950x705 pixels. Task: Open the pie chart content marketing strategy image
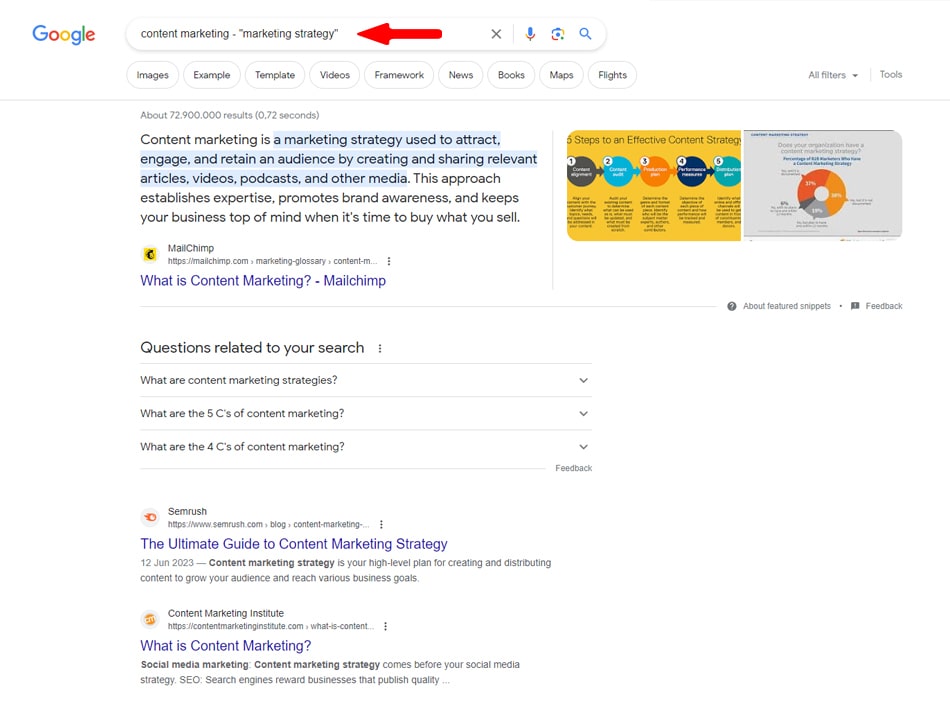click(823, 185)
